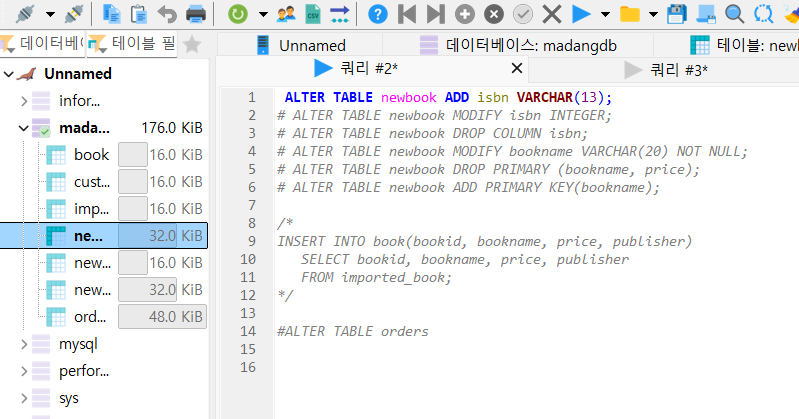Click the commented MODIFY isbn INTEGER line
The width and height of the screenshot is (799, 419).
(444, 115)
